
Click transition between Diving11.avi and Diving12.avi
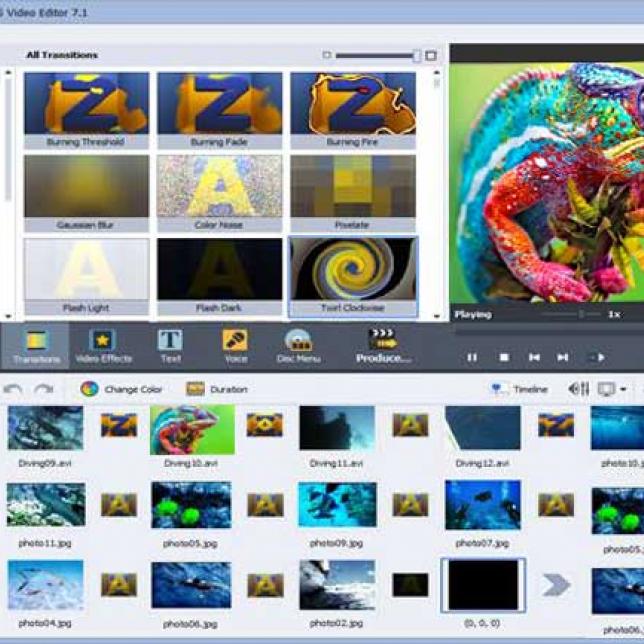[x=410, y=425]
